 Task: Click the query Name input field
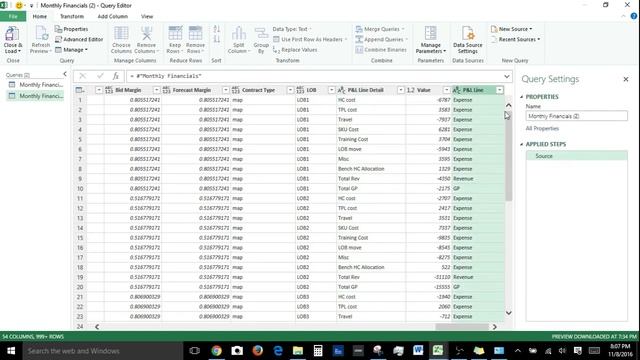tap(576, 116)
